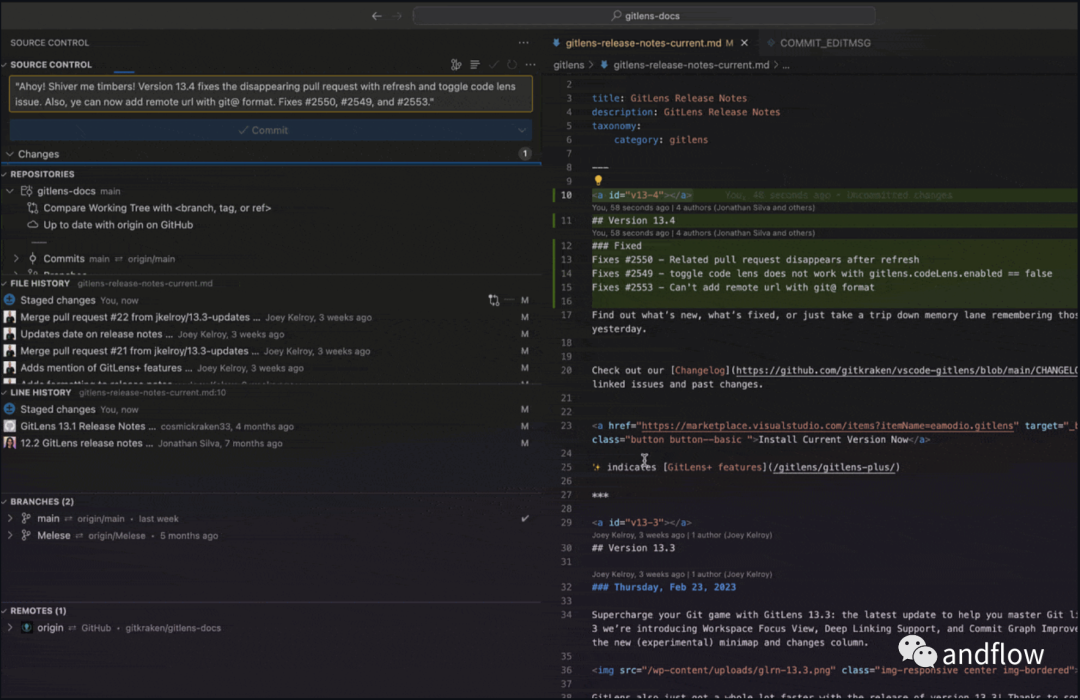
Task: Close the gitlens-release-notes-current.md tab
Action: (744, 43)
